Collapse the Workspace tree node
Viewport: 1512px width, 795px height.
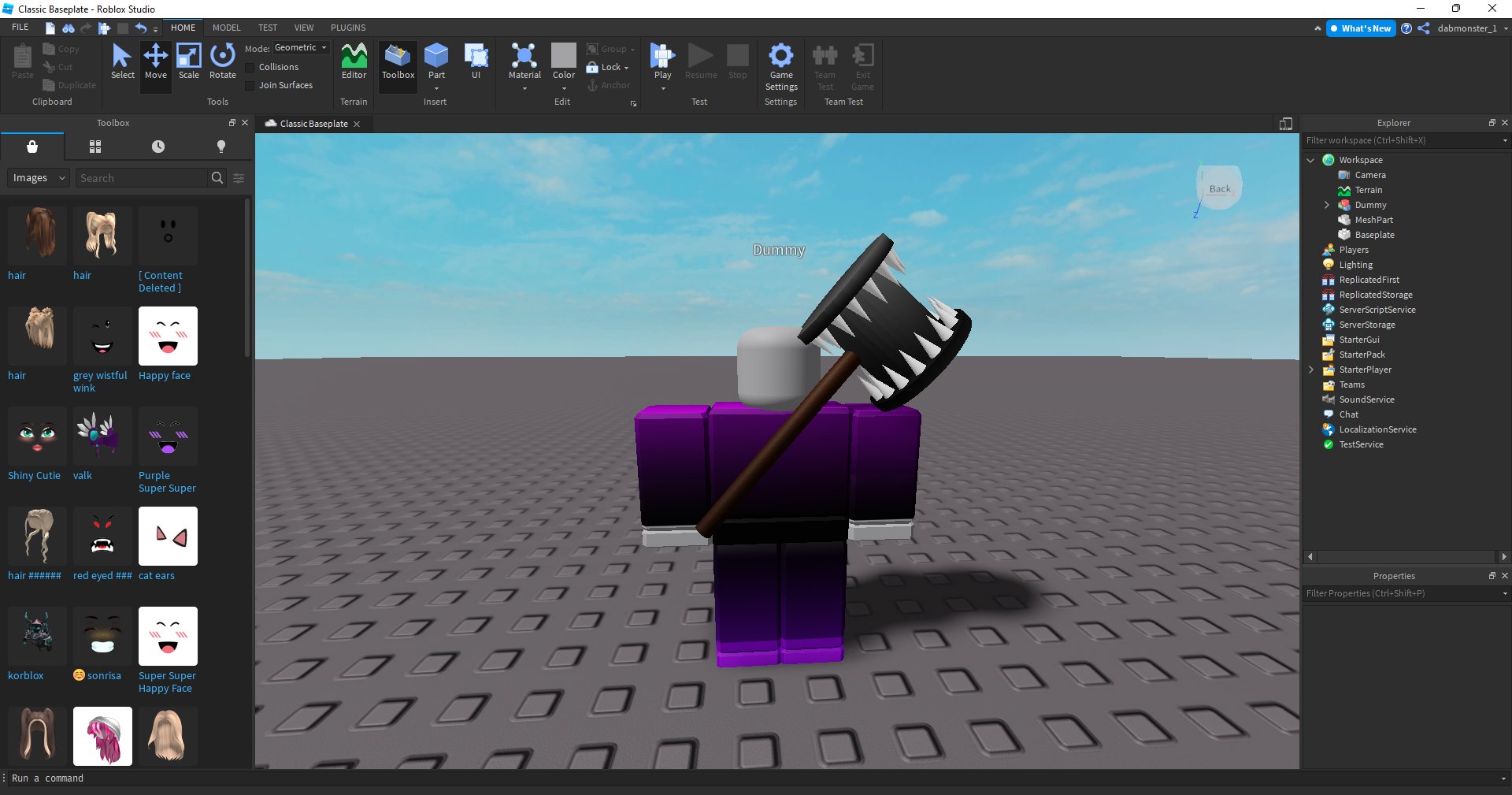coord(1310,160)
